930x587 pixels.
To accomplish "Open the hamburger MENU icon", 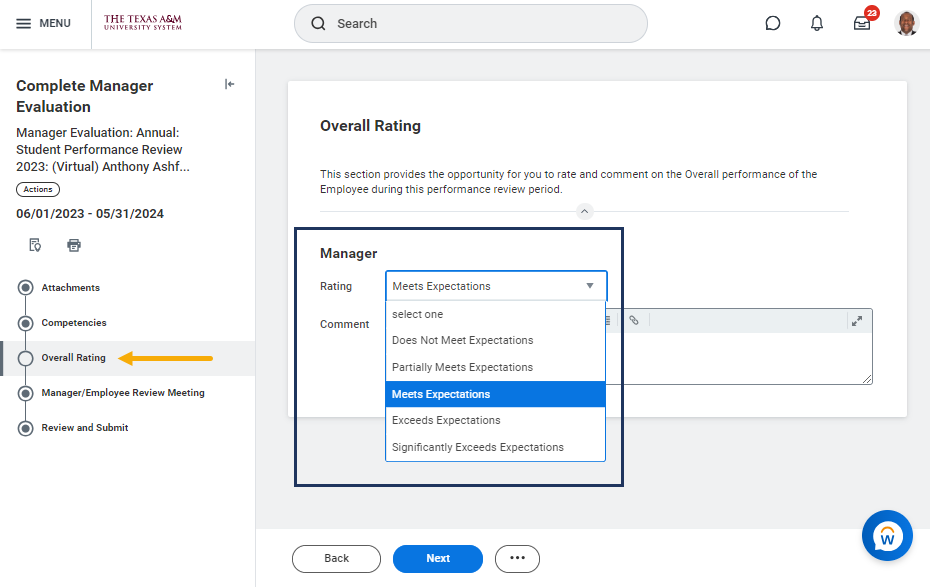I will pos(24,23).
